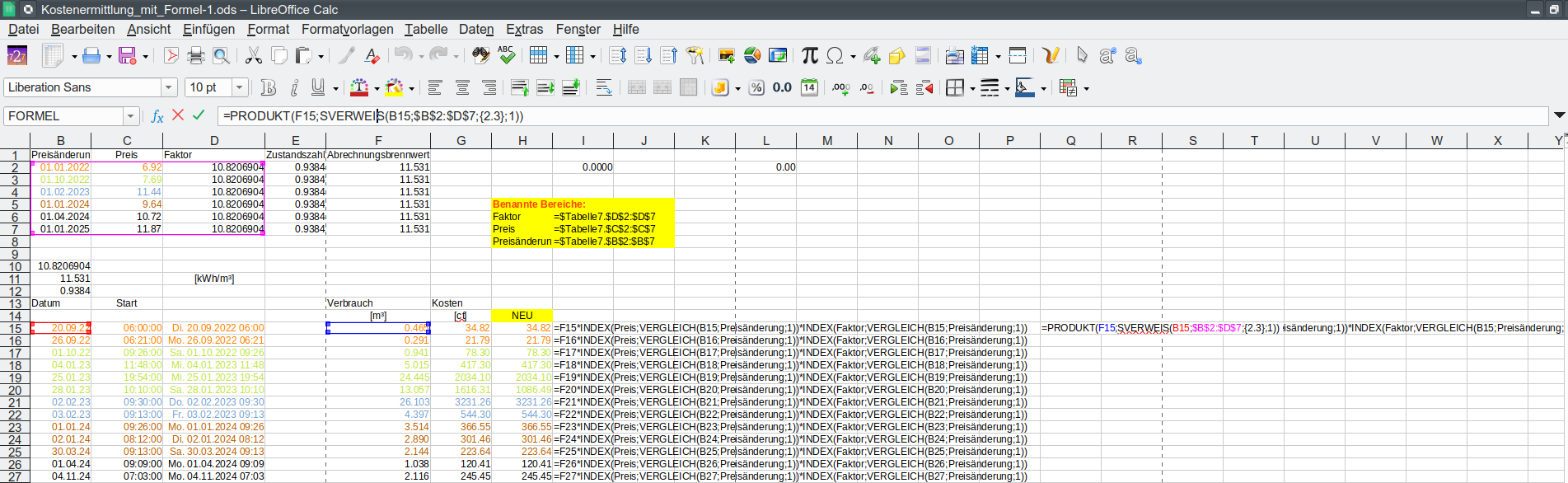Click Headers and Footers icon
The width and height of the screenshot is (1568, 483).
(x=923, y=55)
